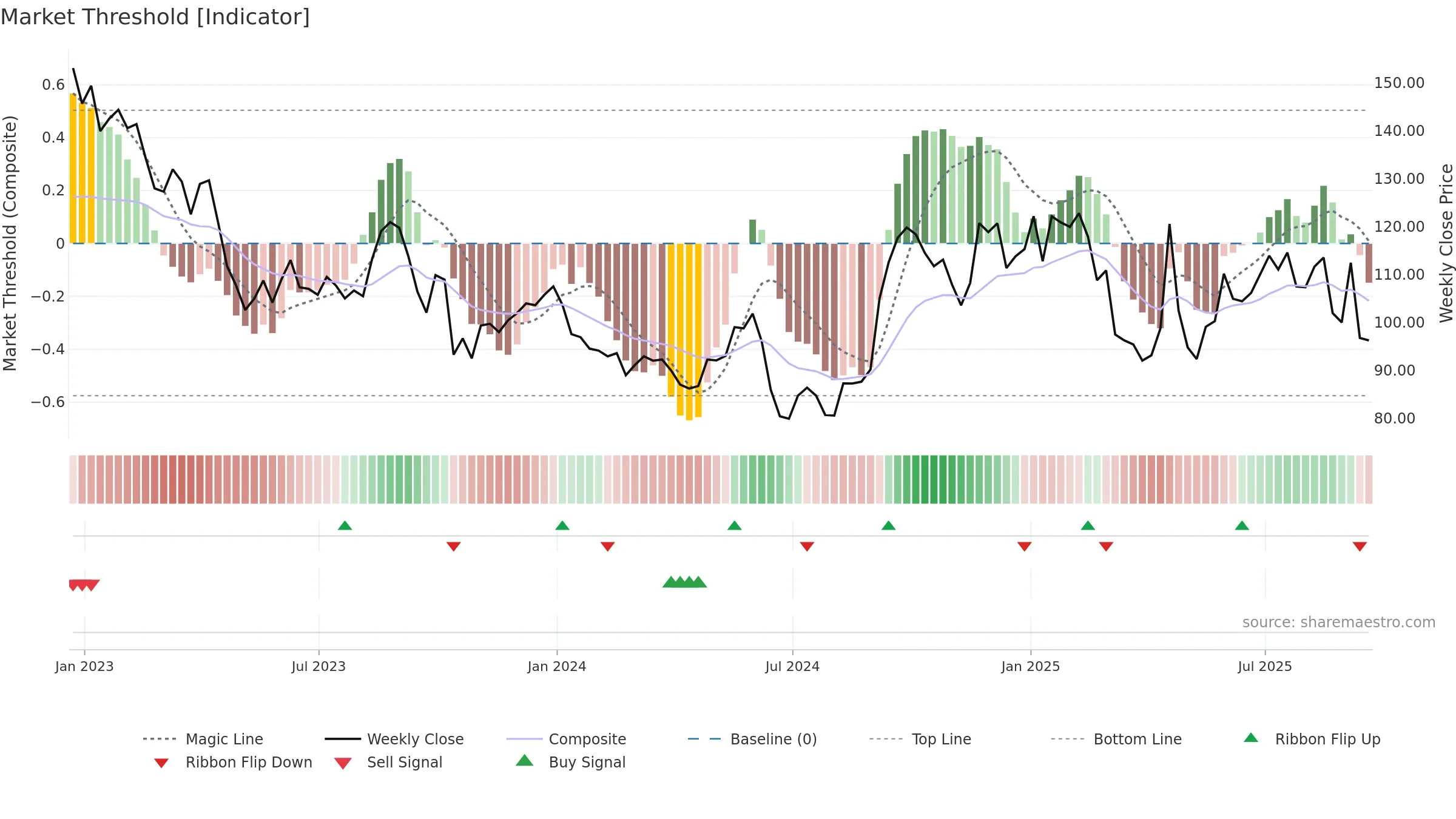Click the source: sharemaestro.com text
Viewport: 1456px width, 819px height.
point(1339,622)
